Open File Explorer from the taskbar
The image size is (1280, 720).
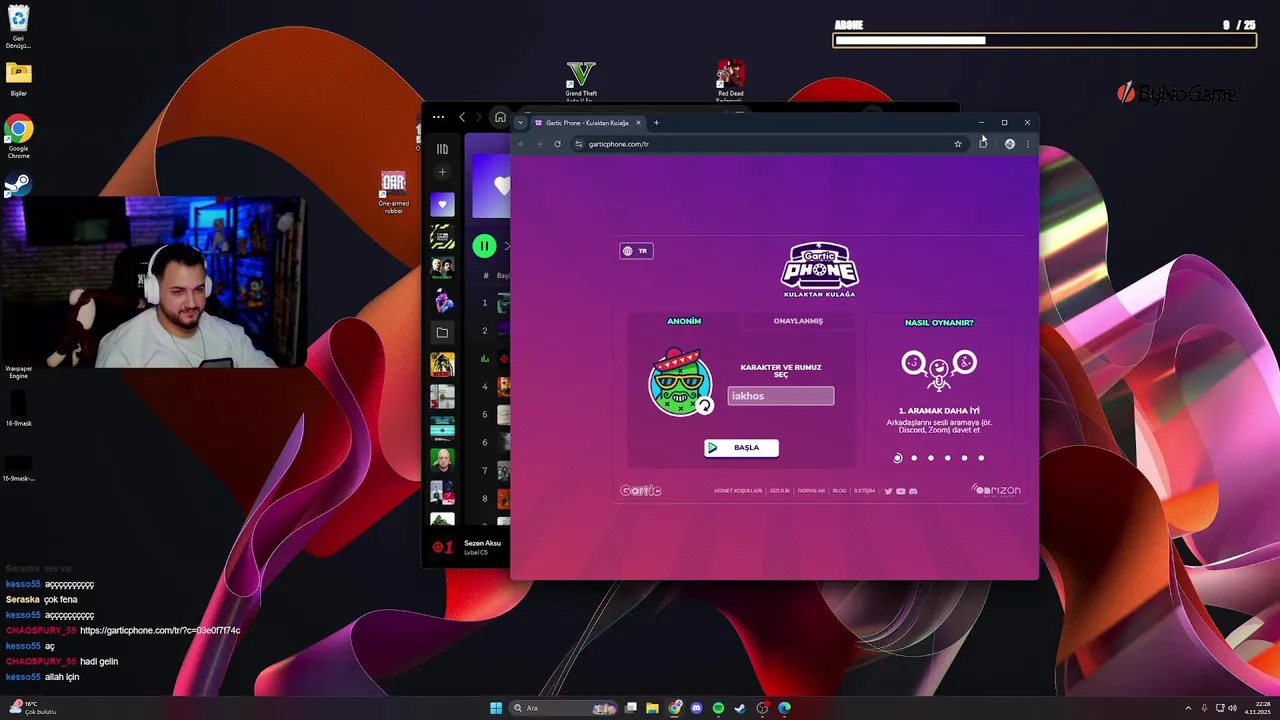652,708
